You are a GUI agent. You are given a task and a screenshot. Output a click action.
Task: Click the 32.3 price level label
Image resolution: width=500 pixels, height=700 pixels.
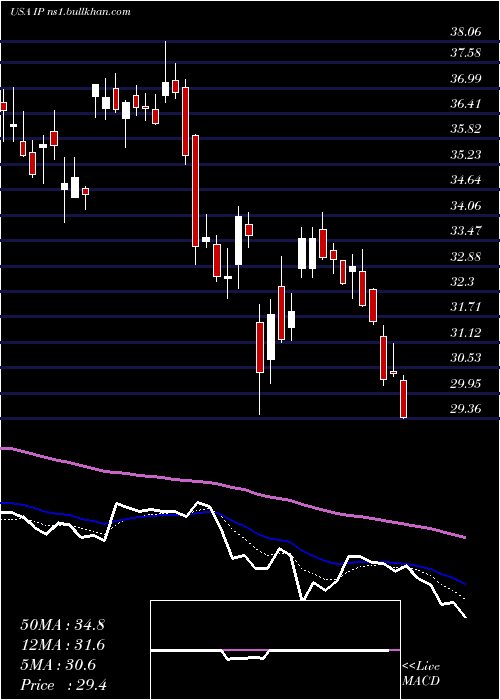coord(462,282)
